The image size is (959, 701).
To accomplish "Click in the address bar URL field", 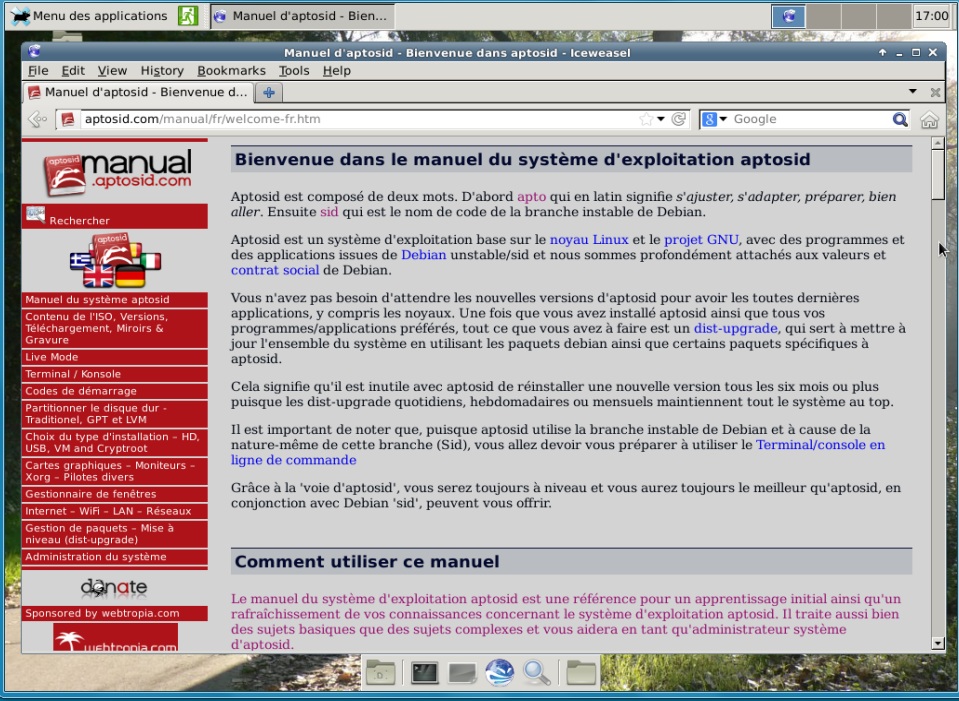I will [360, 119].
